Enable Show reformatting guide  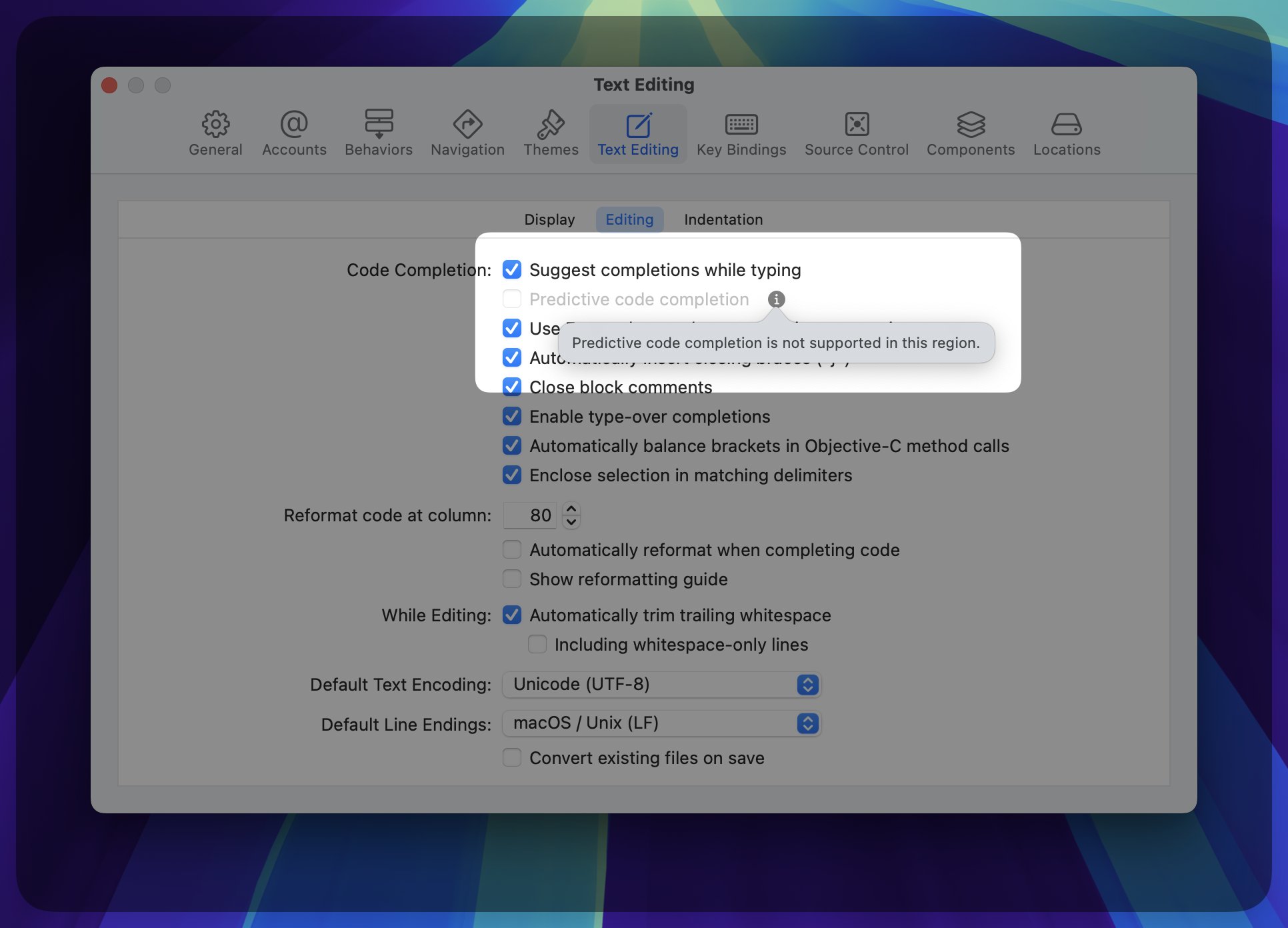(512, 579)
